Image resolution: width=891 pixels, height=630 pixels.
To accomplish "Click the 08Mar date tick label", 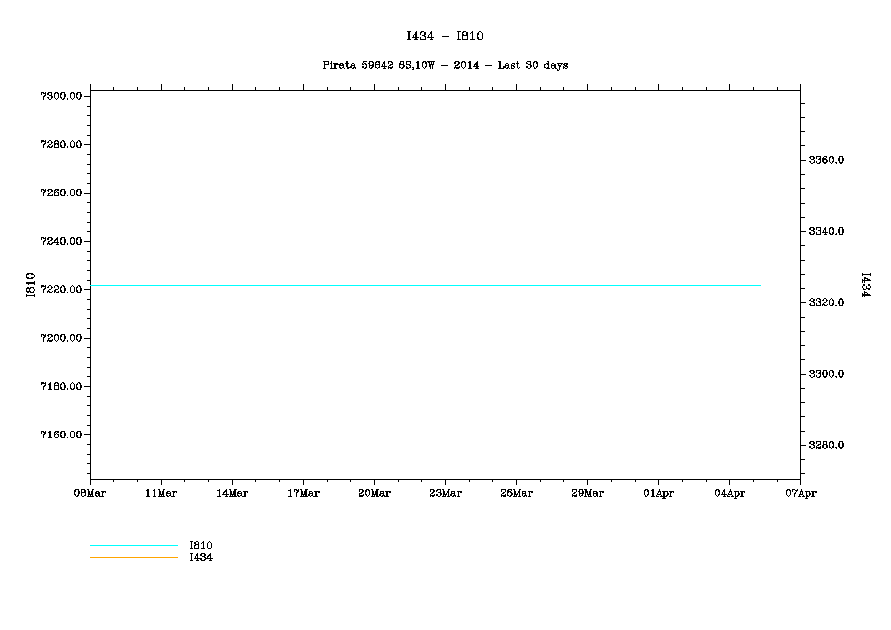I will pyautogui.click(x=90, y=493).
